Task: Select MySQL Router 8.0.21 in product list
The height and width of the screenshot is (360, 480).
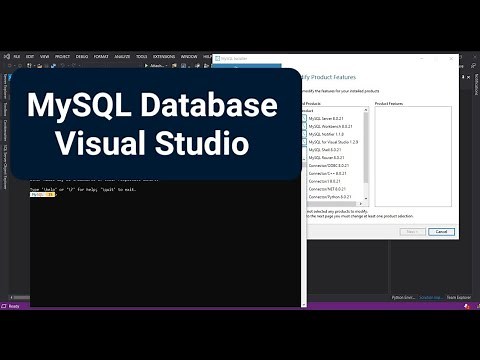Action: [x=326, y=158]
